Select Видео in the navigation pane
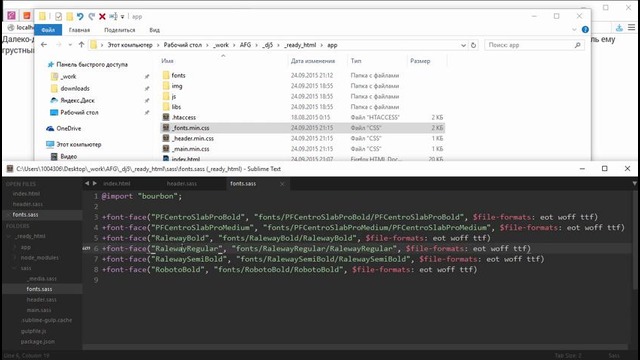This screenshot has width=640, height=360. [x=68, y=156]
